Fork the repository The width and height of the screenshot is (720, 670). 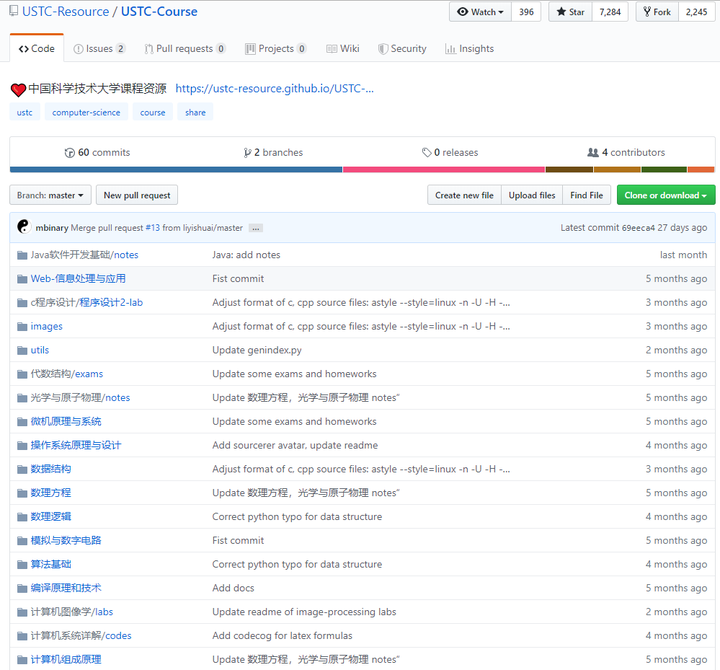(657, 12)
